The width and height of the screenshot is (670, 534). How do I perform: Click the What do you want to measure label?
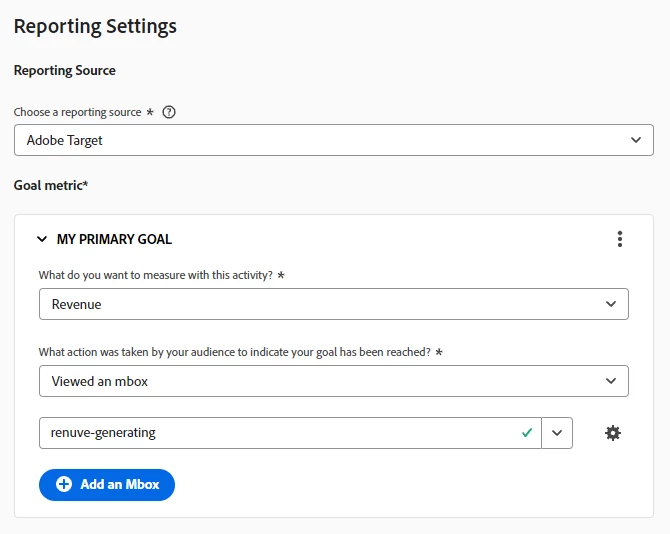pyautogui.click(x=156, y=275)
